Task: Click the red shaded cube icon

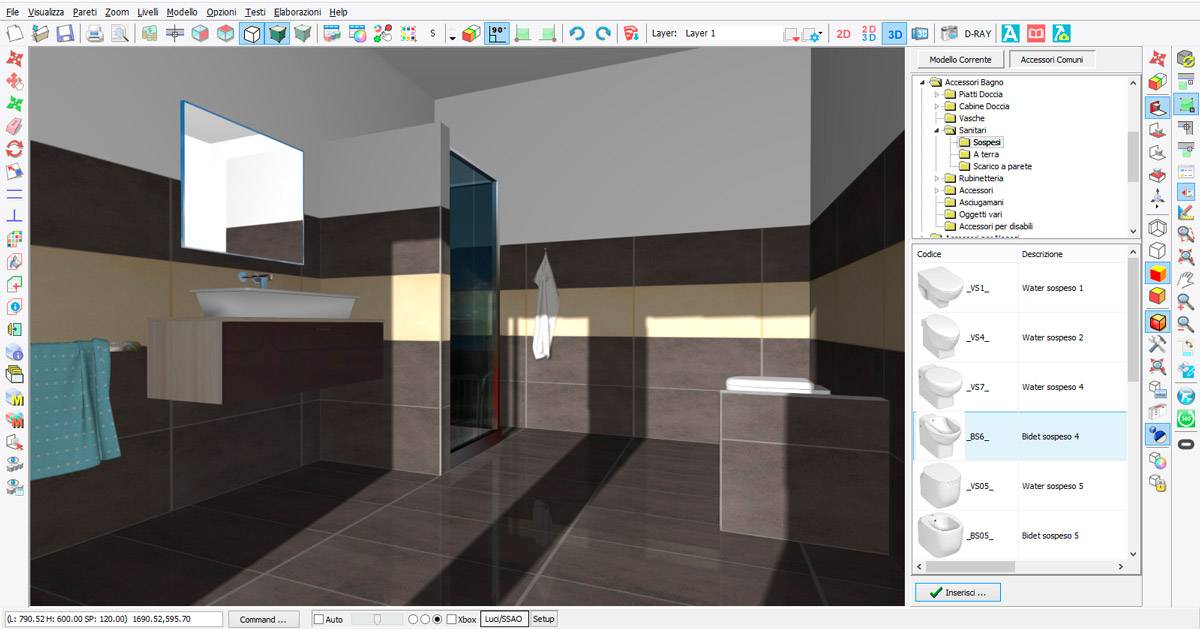Action: coord(1158,272)
